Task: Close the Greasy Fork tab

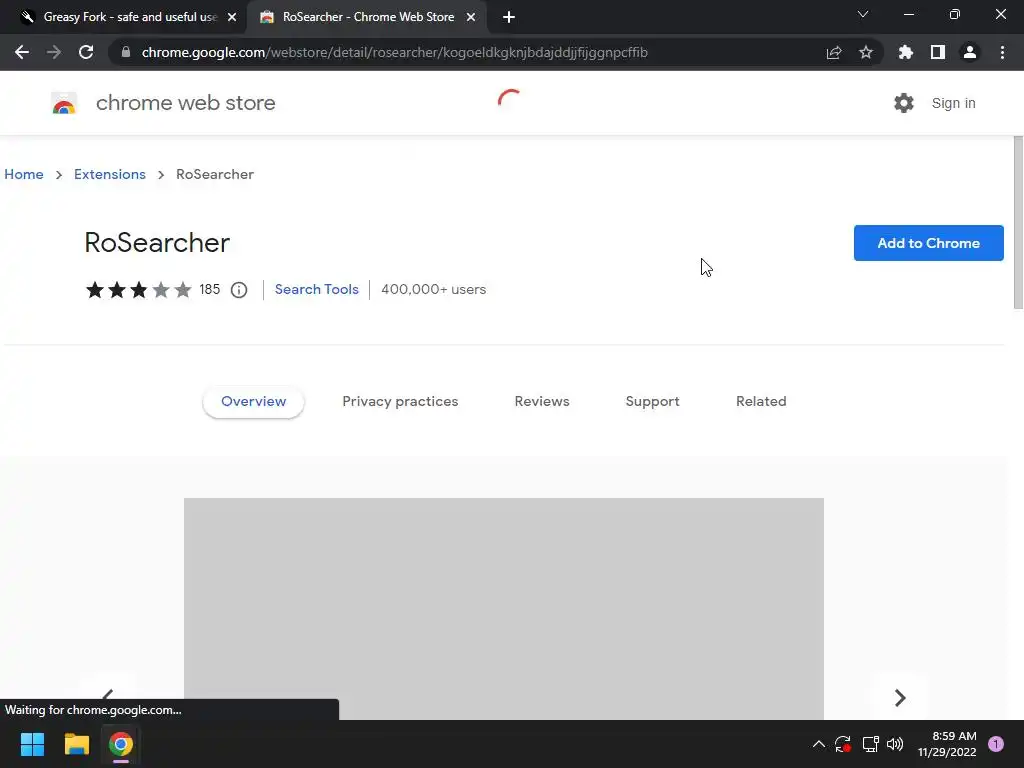Action: click(x=232, y=17)
